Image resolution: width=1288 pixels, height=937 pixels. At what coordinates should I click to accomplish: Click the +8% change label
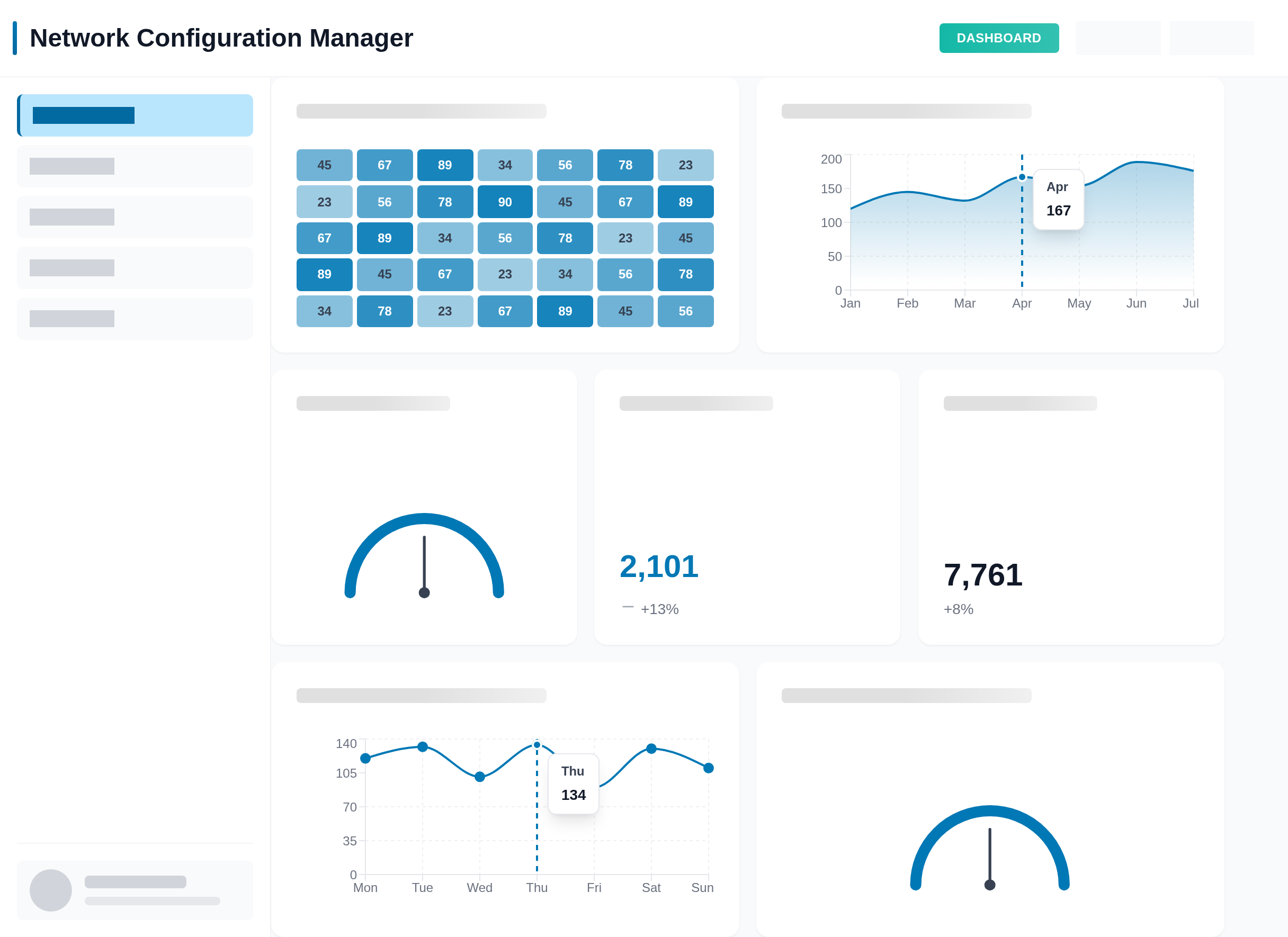pos(958,609)
